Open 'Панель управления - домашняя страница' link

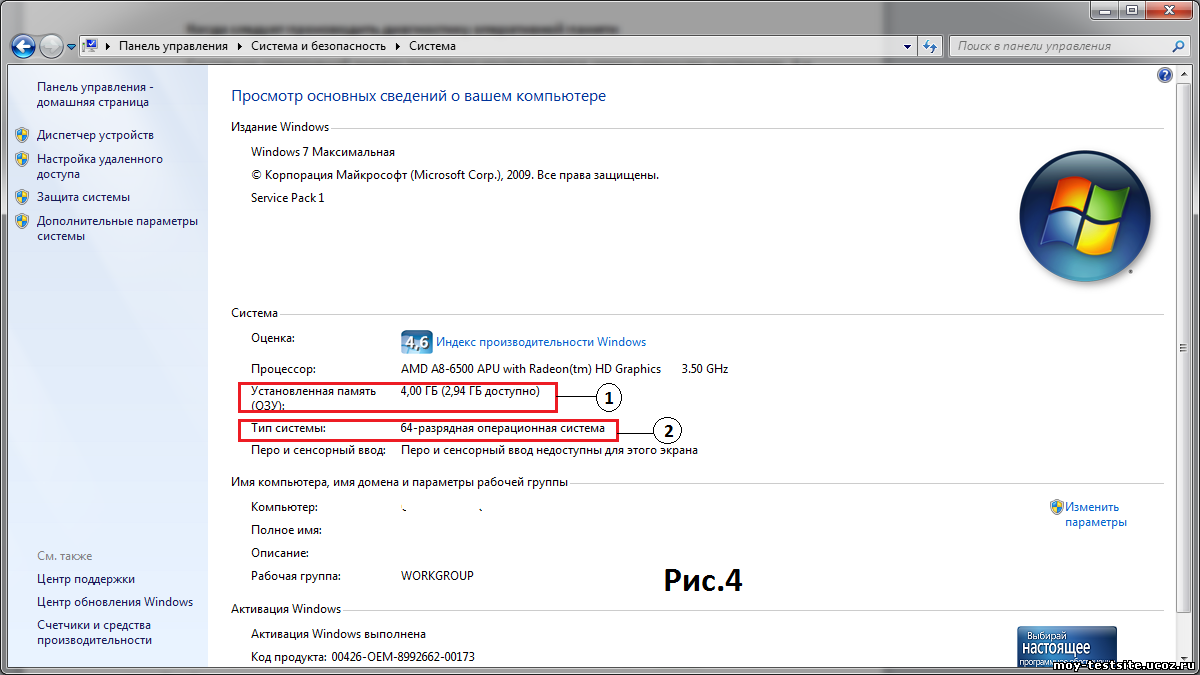(95, 94)
